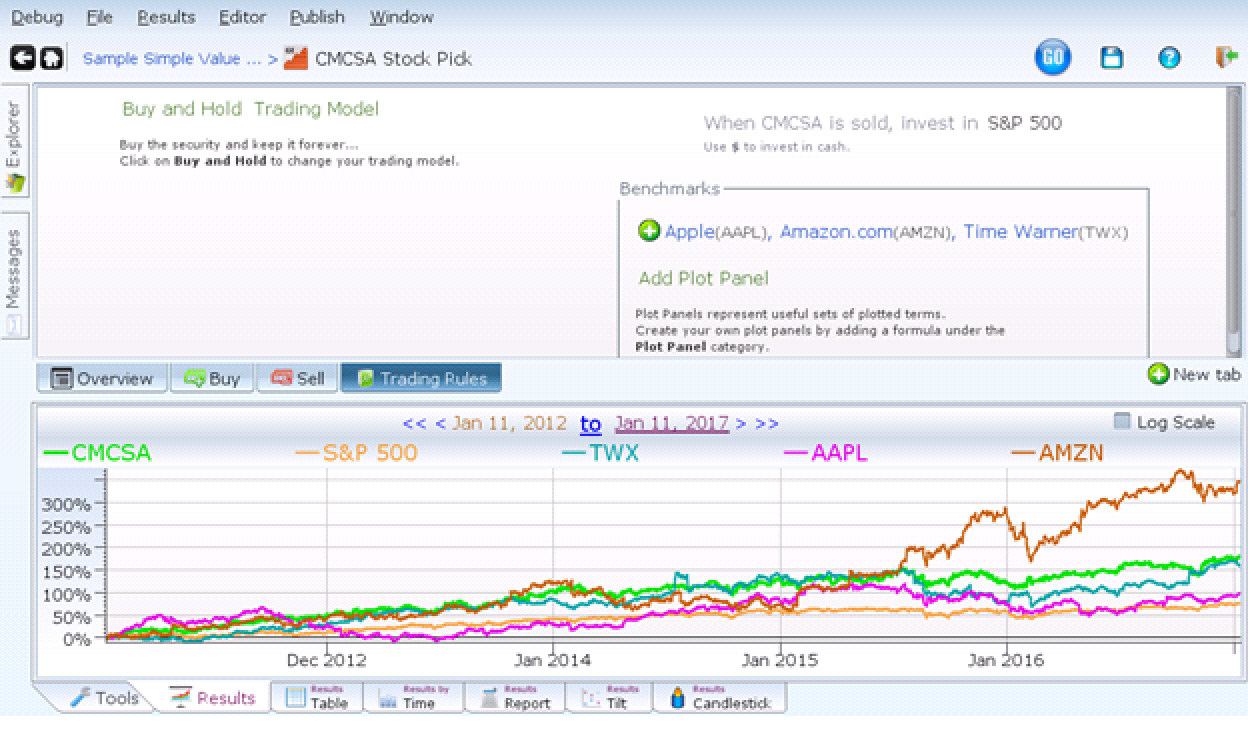Image resolution: width=1248 pixels, height=740 pixels.
Task: Open the Results Report tab
Action: (x=516, y=697)
